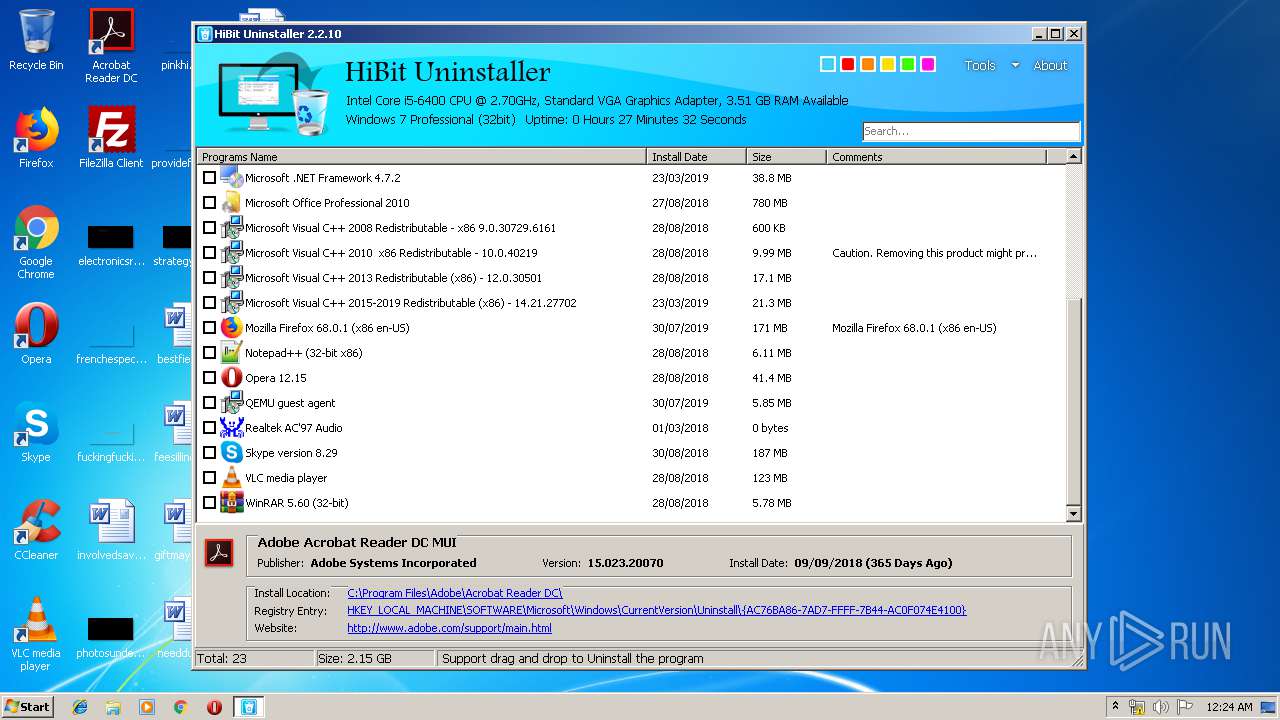Open the adobe.com support website link
1280x720 pixels.
coord(449,628)
